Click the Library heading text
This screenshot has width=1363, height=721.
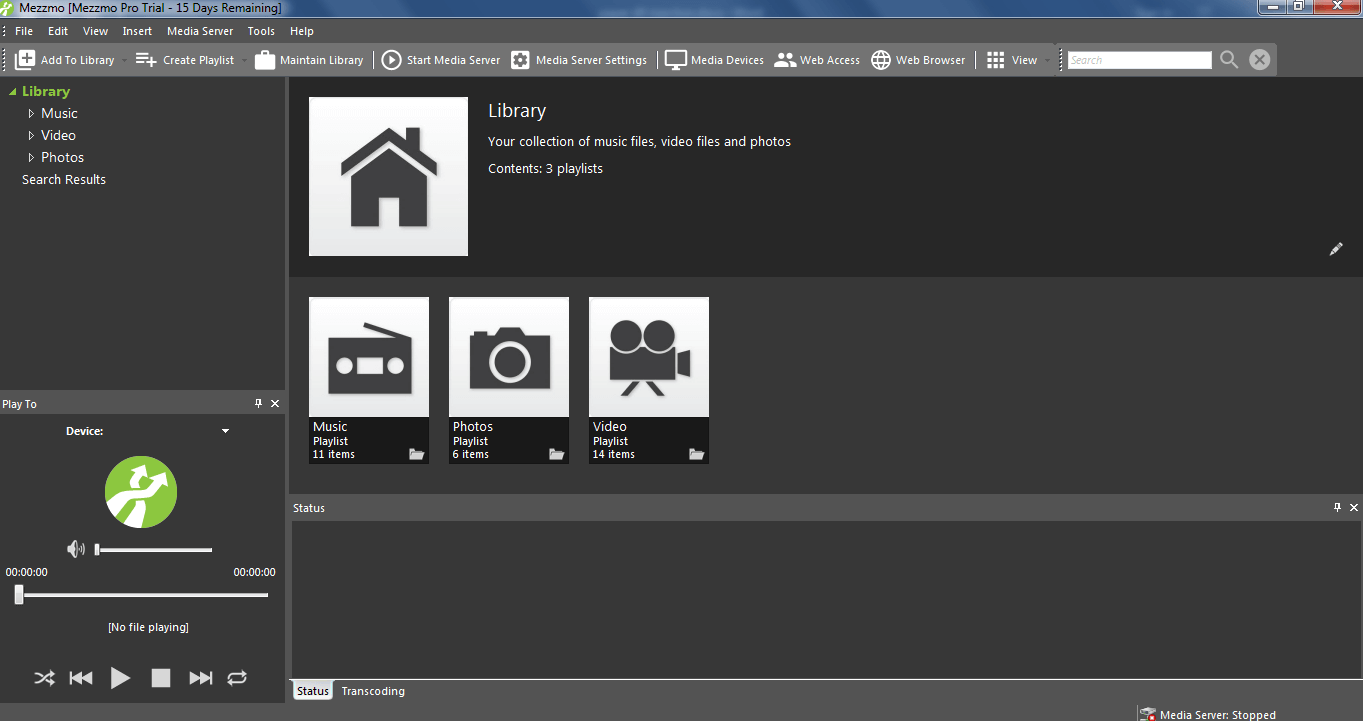coord(517,111)
